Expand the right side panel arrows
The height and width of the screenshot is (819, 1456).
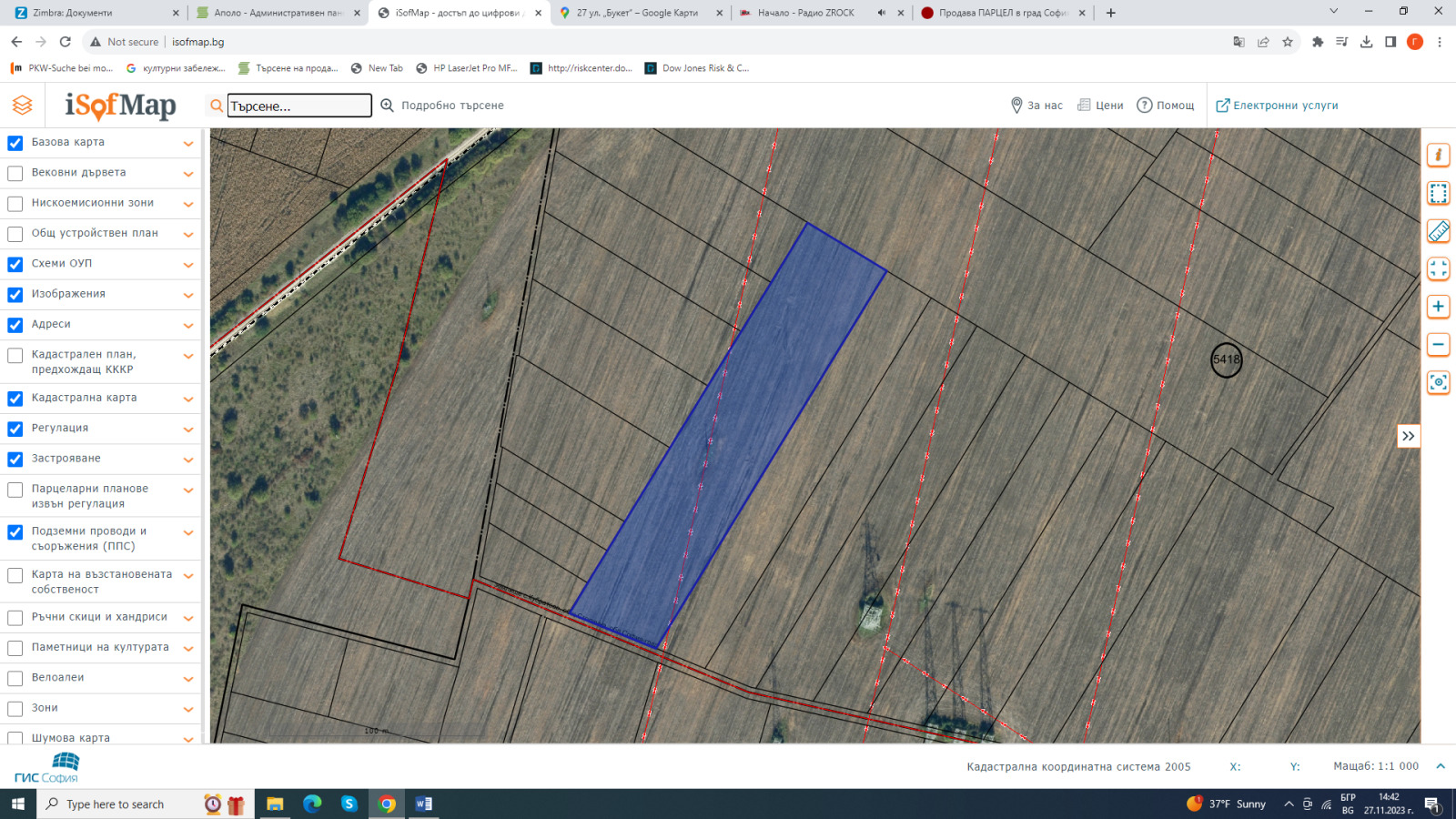pos(1408,437)
